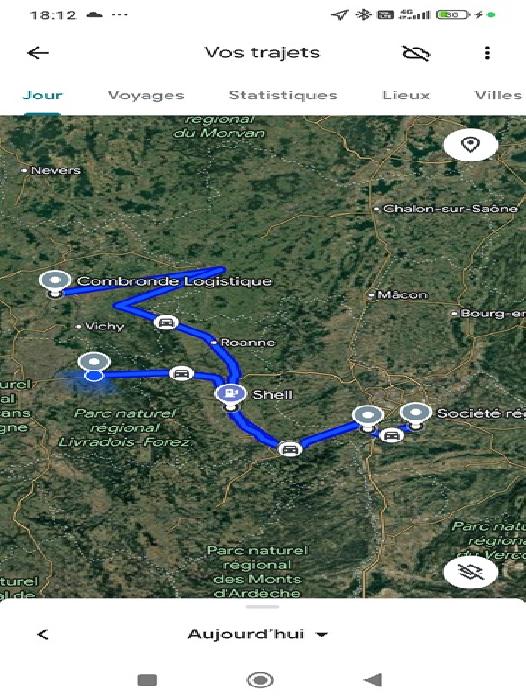Open the three-dot overflow menu
This screenshot has width=526, height=700.
click(x=487, y=53)
